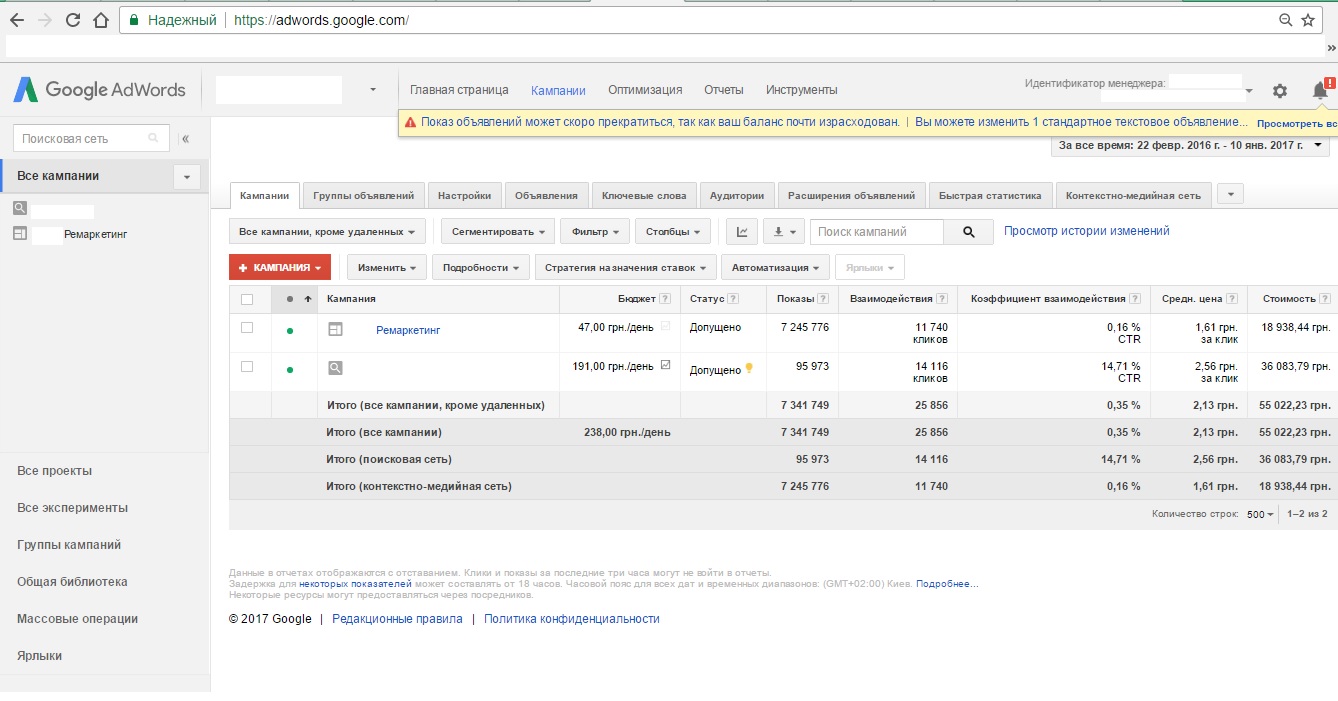Check the Ремаркетинг campaign checkbox

247,328
